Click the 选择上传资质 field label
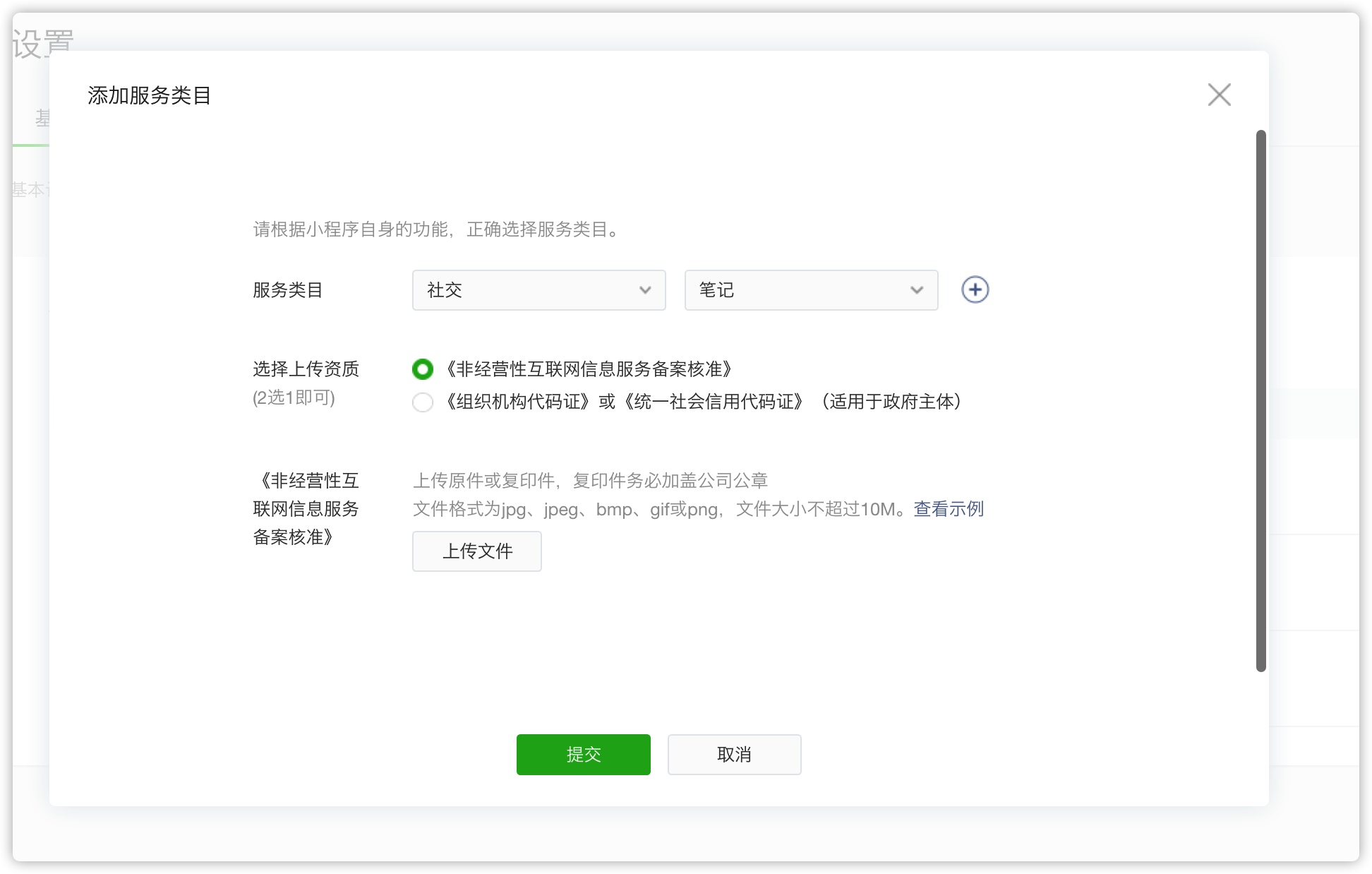 (x=306, y=369)
